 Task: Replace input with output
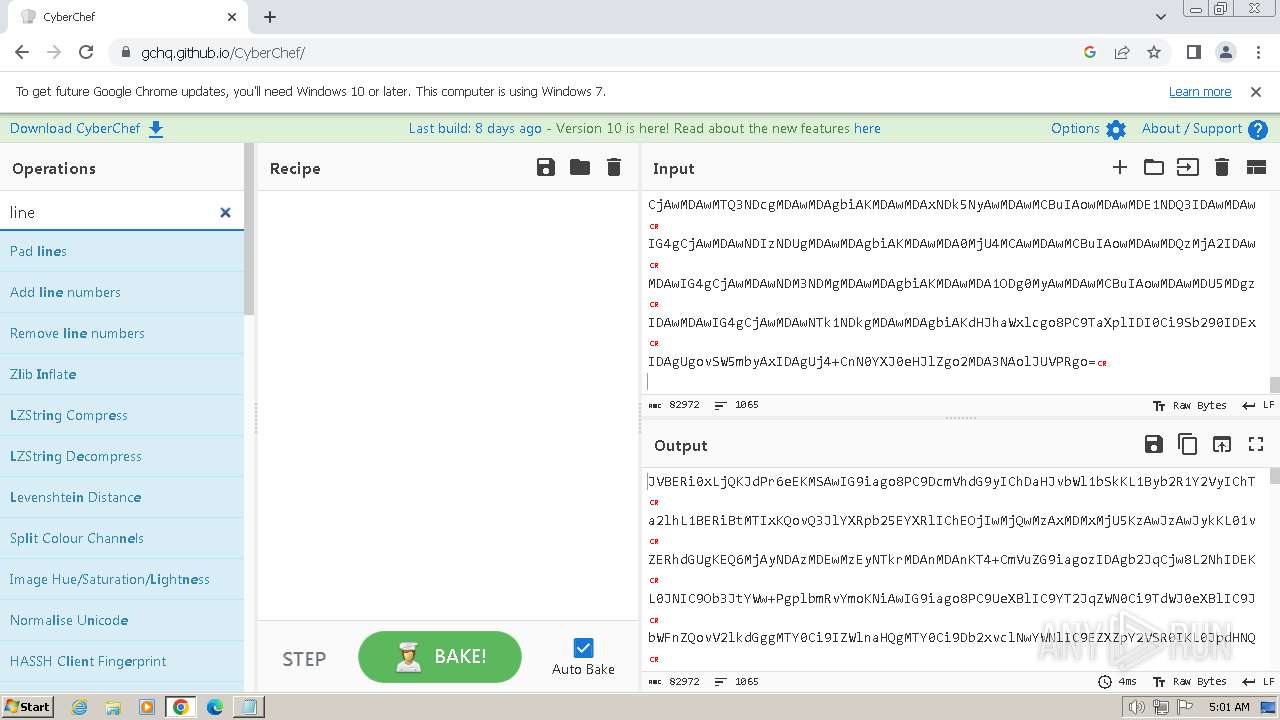tap(1222, 444)
